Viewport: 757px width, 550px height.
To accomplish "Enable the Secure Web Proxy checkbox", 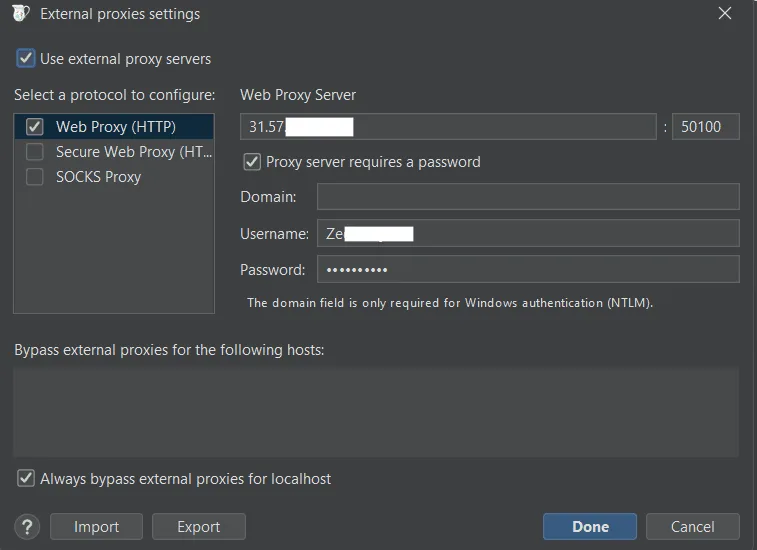I will (34, 152).
